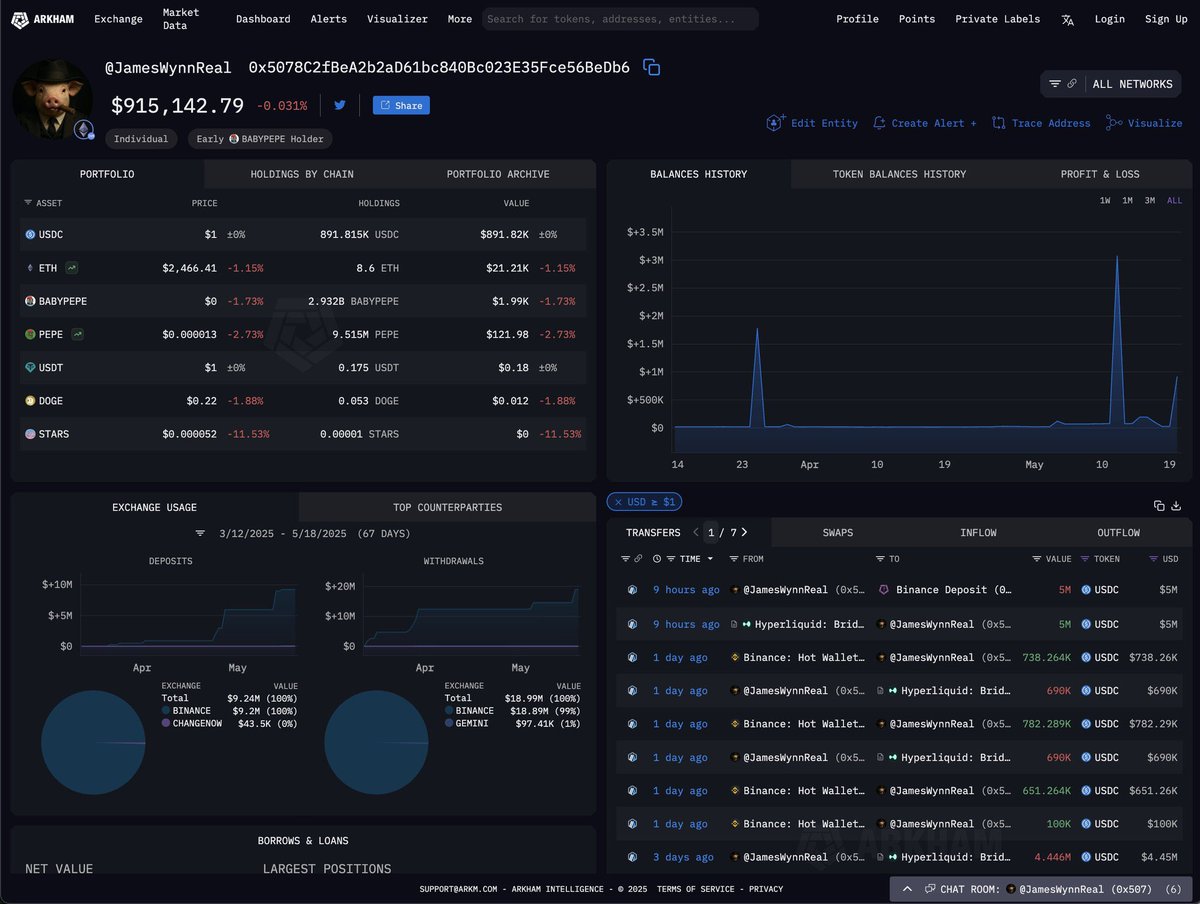Viewport: 1200px width, 904px height.
Task: Switch to Top Counterparties tab
Action: click(447, 507)
